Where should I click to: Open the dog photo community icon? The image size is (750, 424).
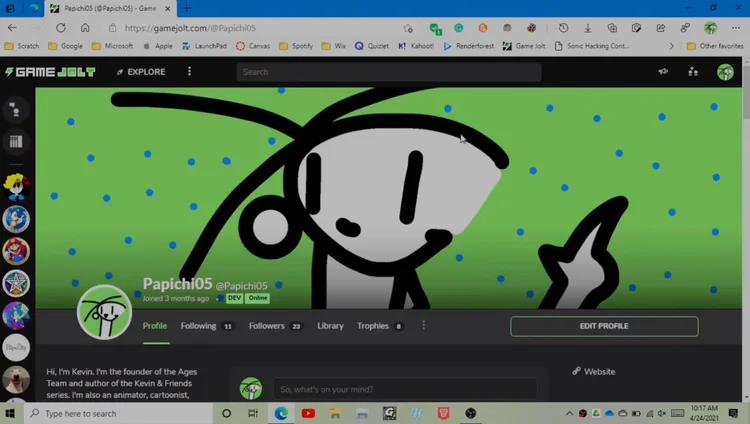point(16,379)
